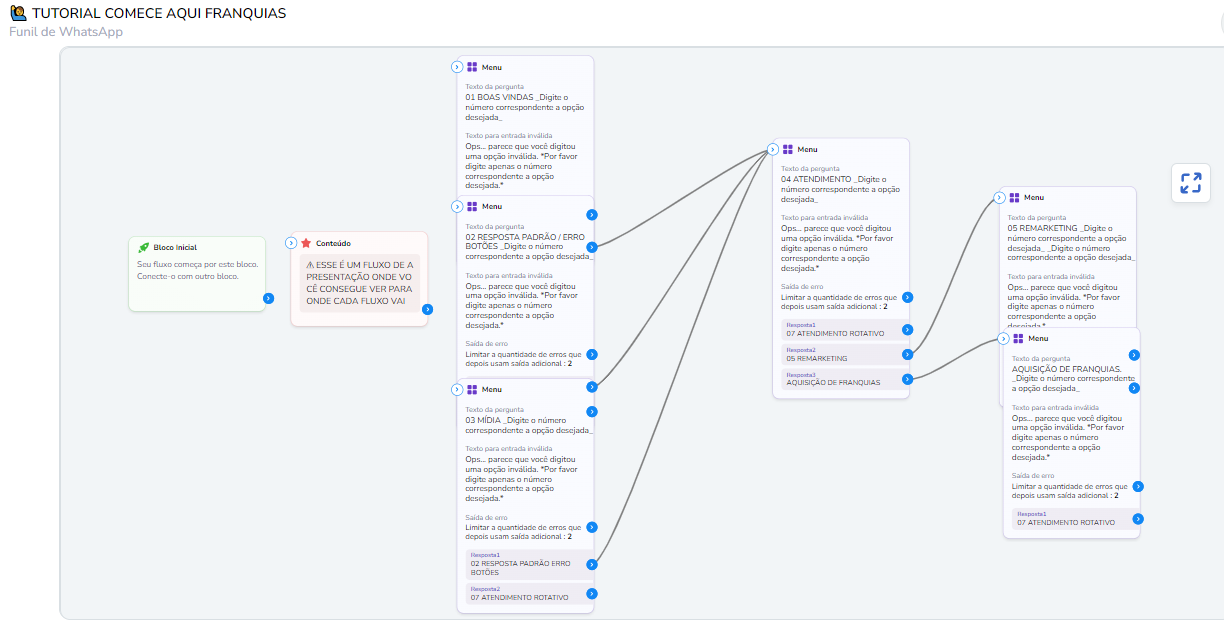1224x626 pixels.
Task: Click the input connector of 04 ATENDIMENTO menu
Action: (x=773, y=149)
